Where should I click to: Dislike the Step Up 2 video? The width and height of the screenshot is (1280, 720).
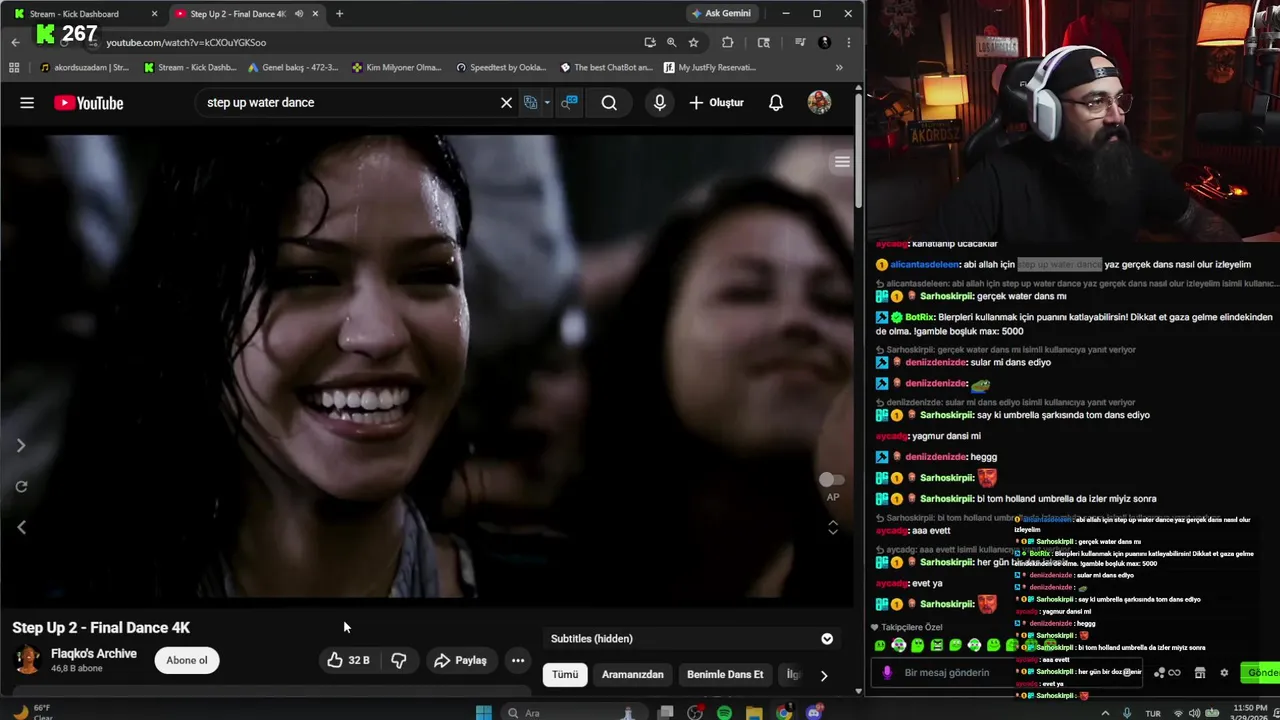pyautogui.click(x=398, y=660)
